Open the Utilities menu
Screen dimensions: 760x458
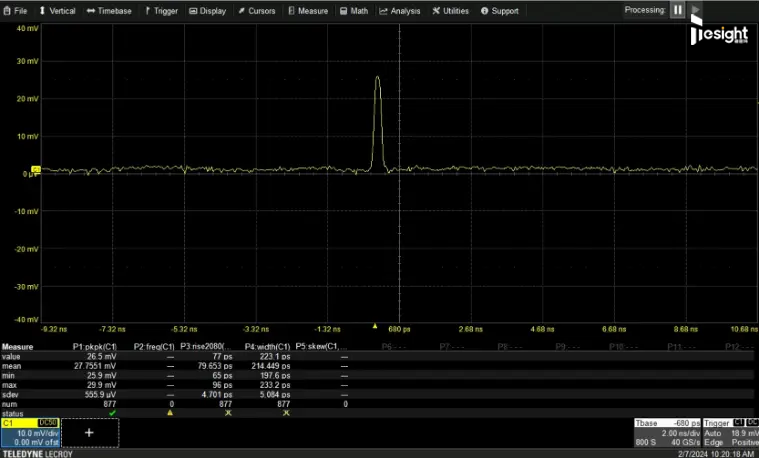(x=450, y=11)
